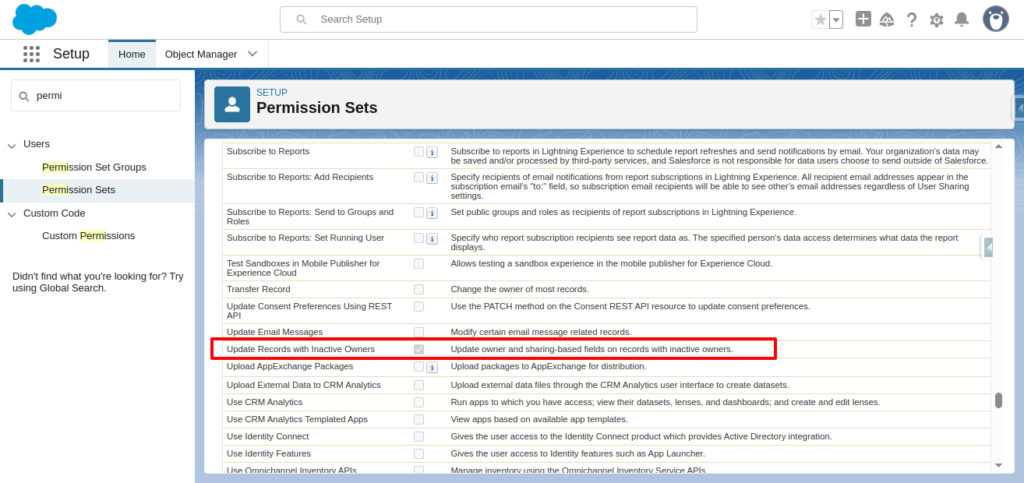This screenshot has height=483, width=1024.
Task: Click the Permission Sets header icon
Action: 232,104
